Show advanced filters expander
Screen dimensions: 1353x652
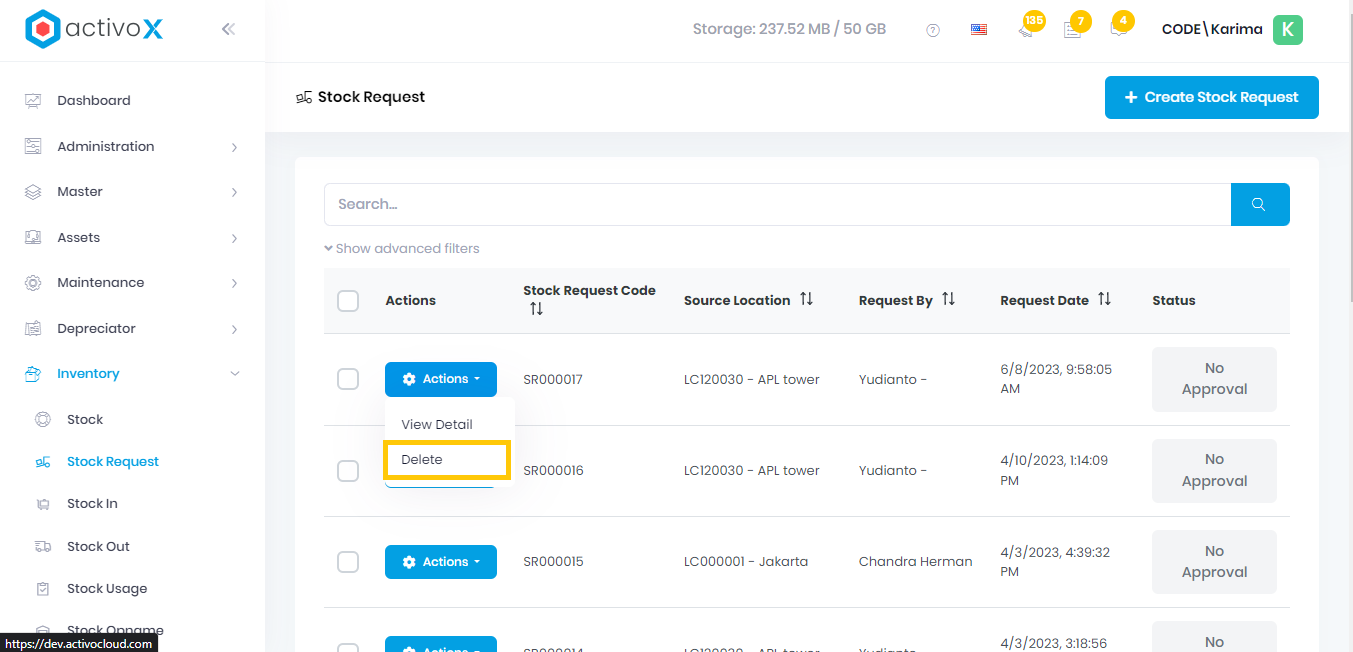pos(402,248)
